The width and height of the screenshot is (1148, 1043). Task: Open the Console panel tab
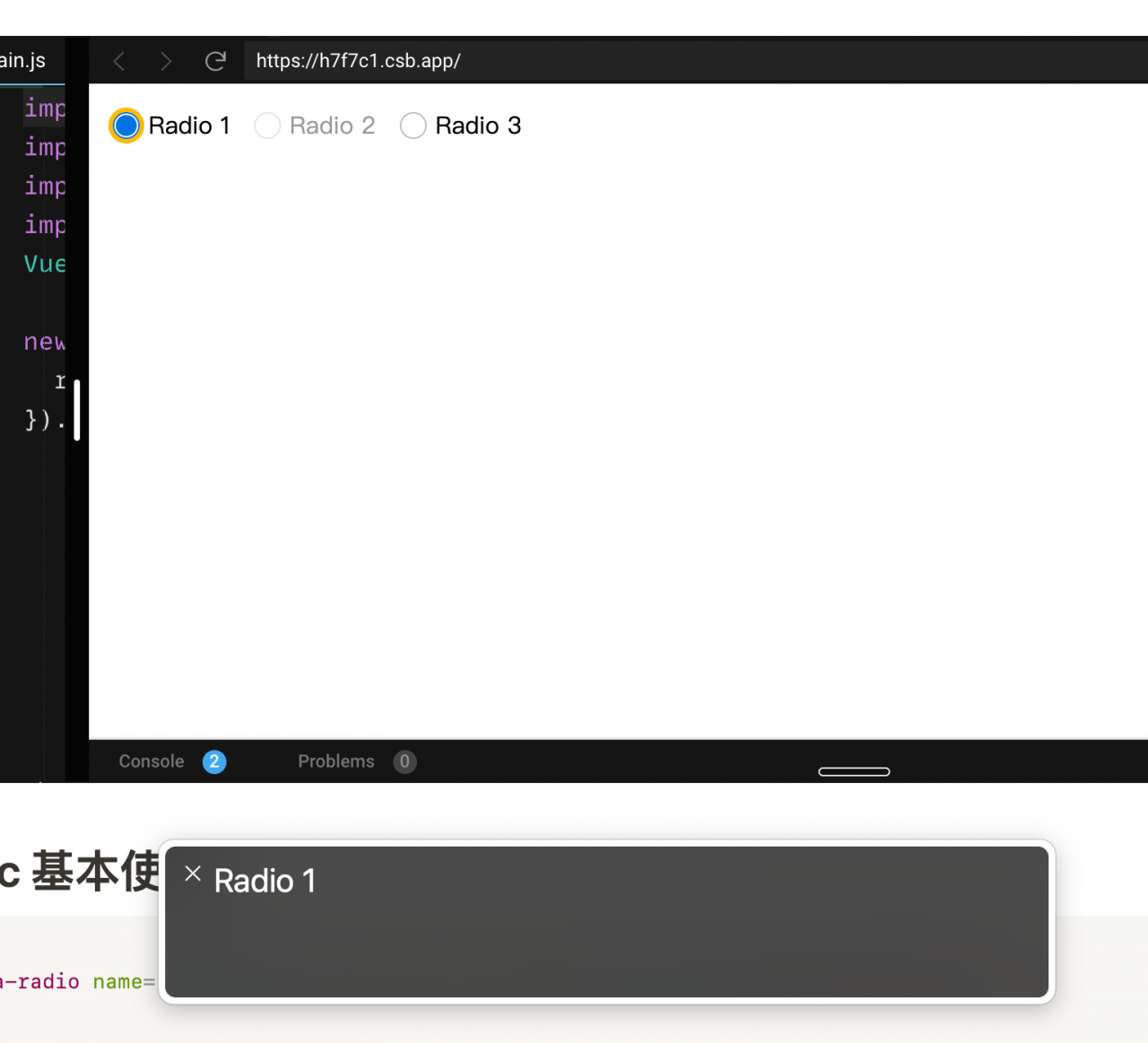152,761
